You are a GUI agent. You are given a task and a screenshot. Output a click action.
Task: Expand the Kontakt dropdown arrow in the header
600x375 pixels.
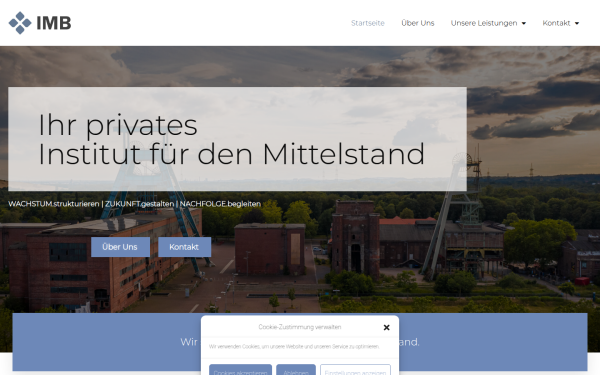pos(577,23)
